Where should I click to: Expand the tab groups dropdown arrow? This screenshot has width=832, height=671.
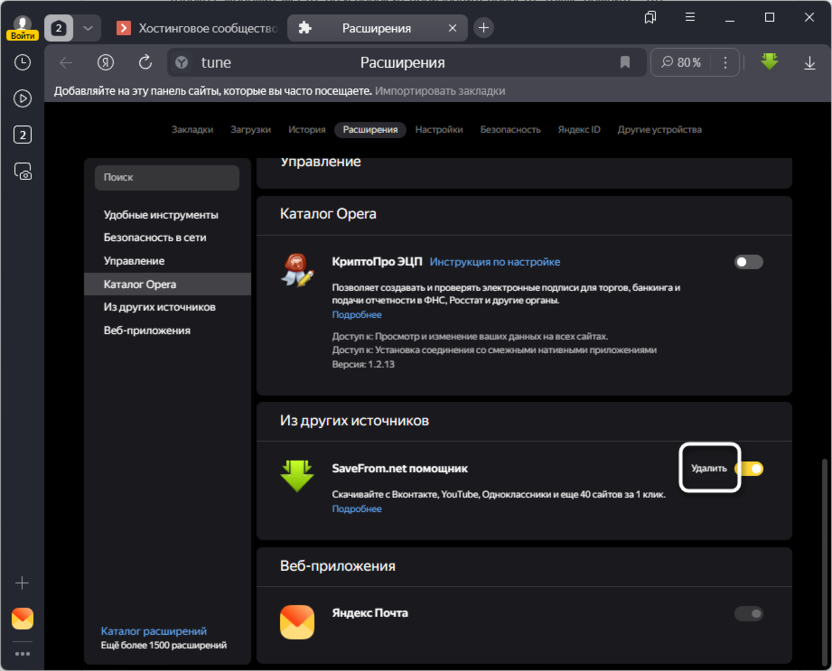88,28
